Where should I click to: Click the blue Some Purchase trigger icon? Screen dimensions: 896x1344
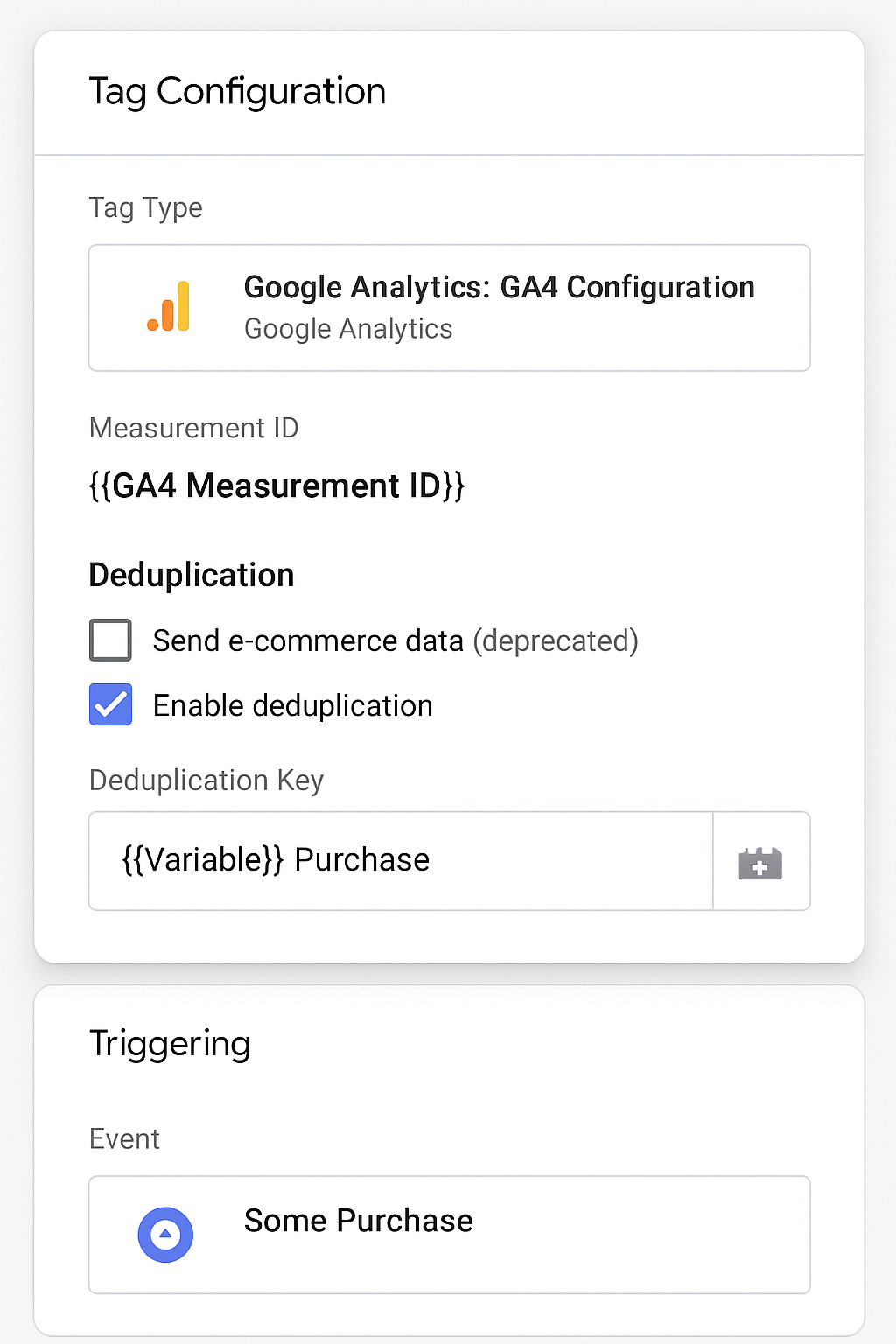click(x=165, y=1235)
